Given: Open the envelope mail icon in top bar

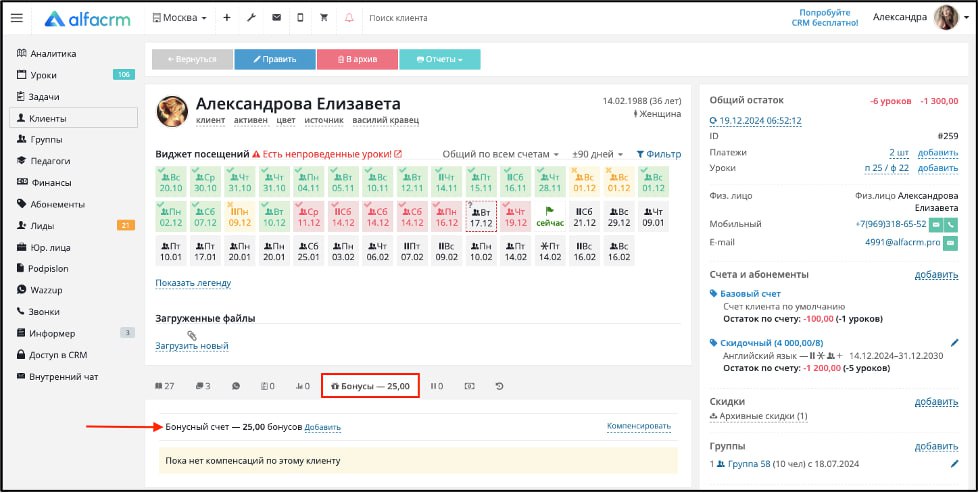Looking at the screenshot, I should [276, 18].
